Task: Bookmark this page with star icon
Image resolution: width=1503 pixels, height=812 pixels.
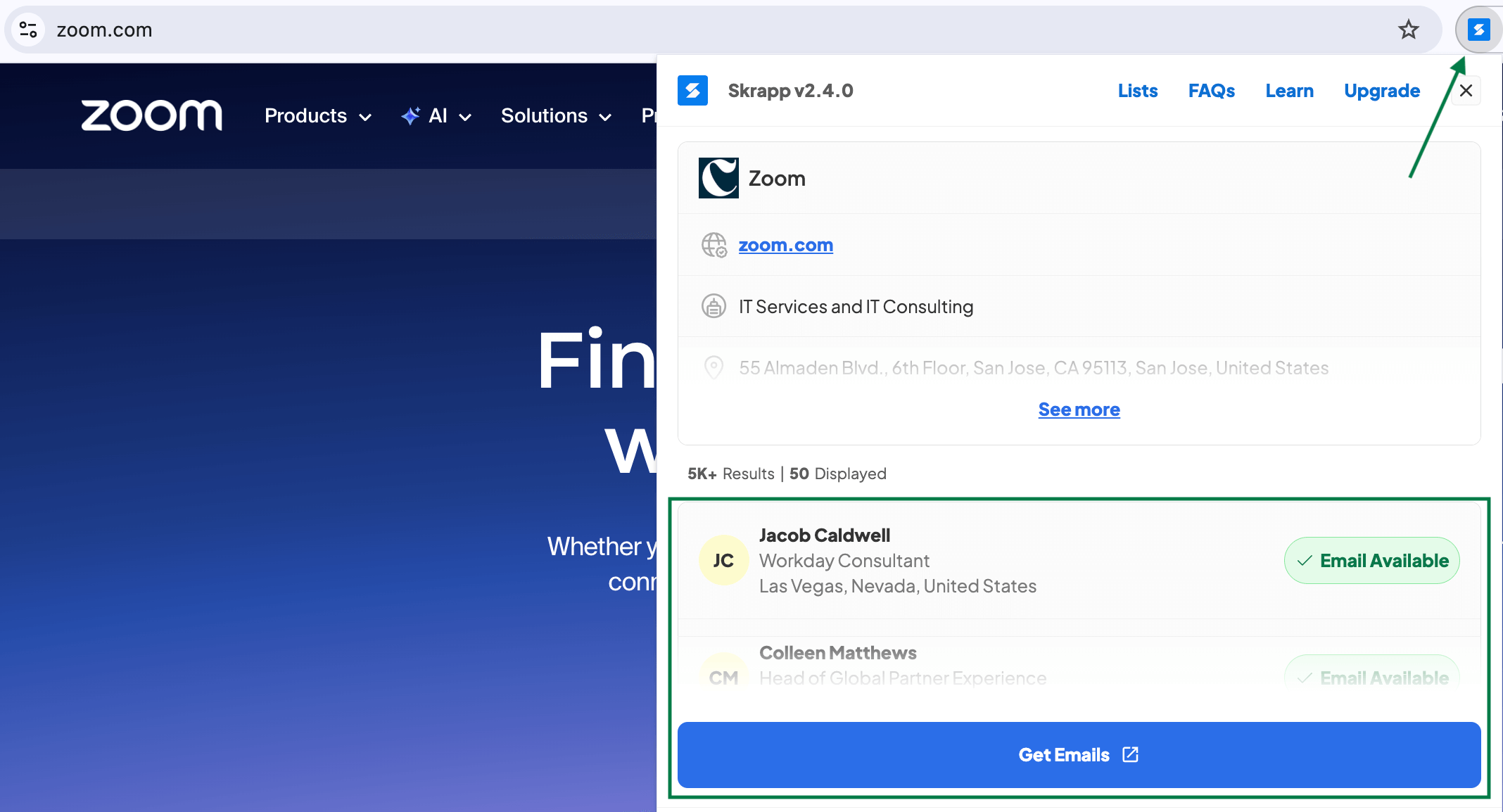Action: click(1408, 30)
